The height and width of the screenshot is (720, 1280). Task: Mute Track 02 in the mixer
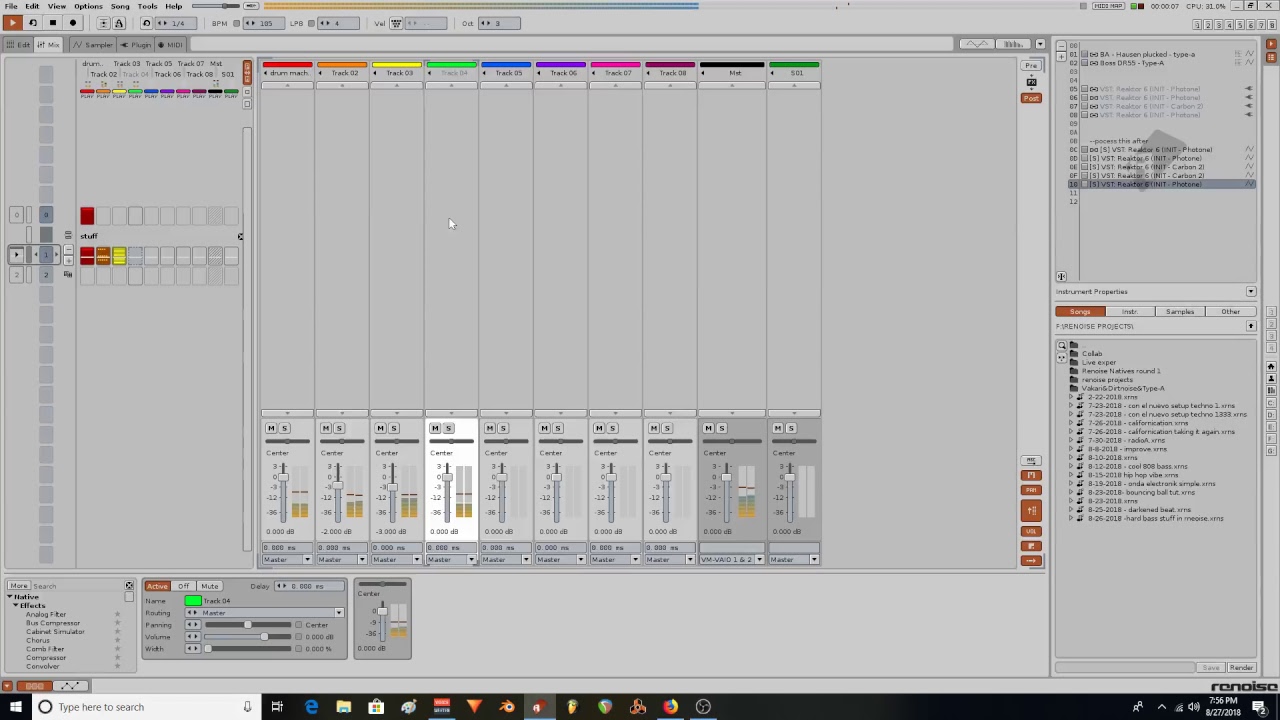(325, 428)
